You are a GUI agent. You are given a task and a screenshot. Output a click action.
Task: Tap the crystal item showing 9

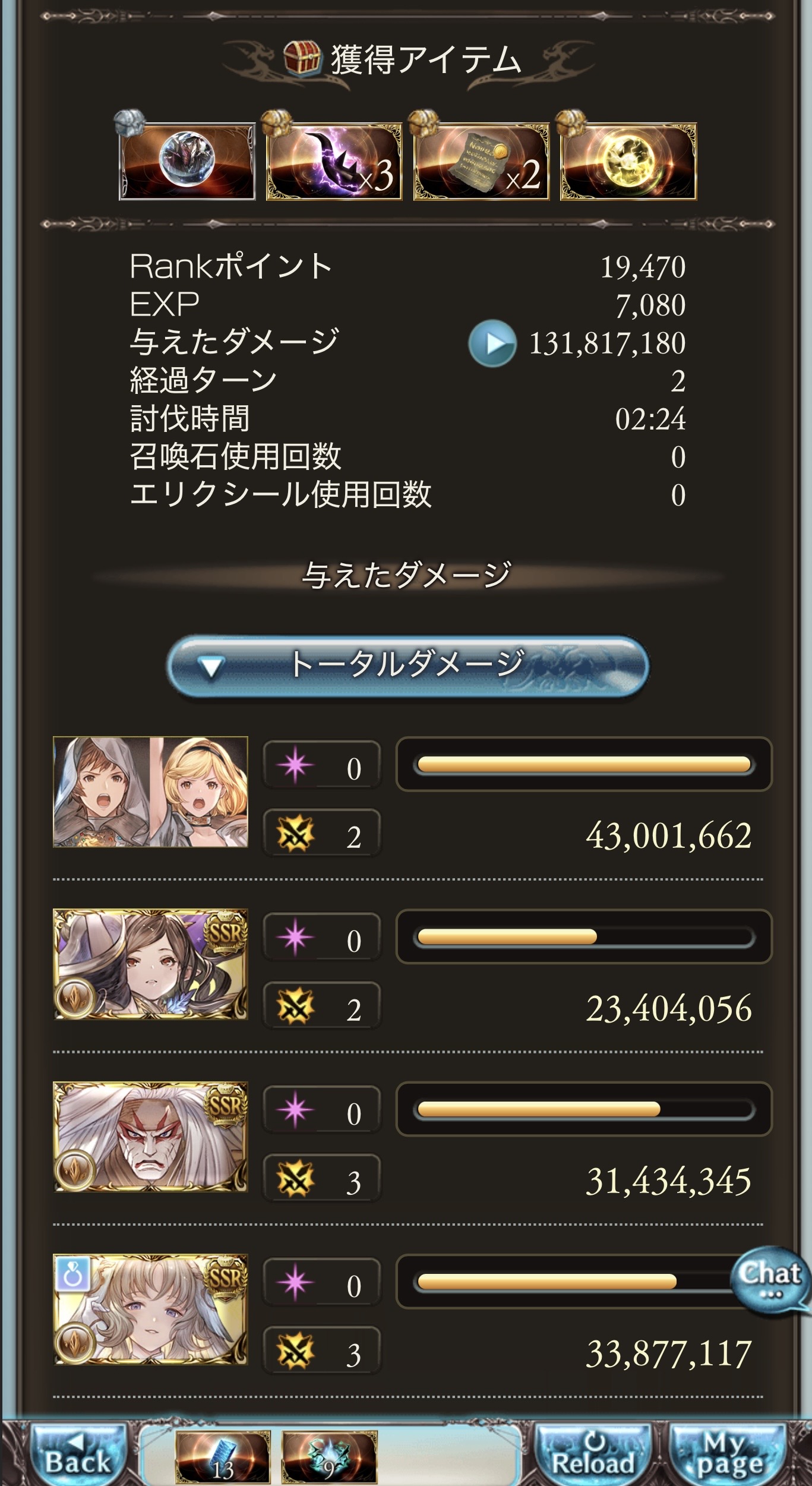pos(329,1456)
